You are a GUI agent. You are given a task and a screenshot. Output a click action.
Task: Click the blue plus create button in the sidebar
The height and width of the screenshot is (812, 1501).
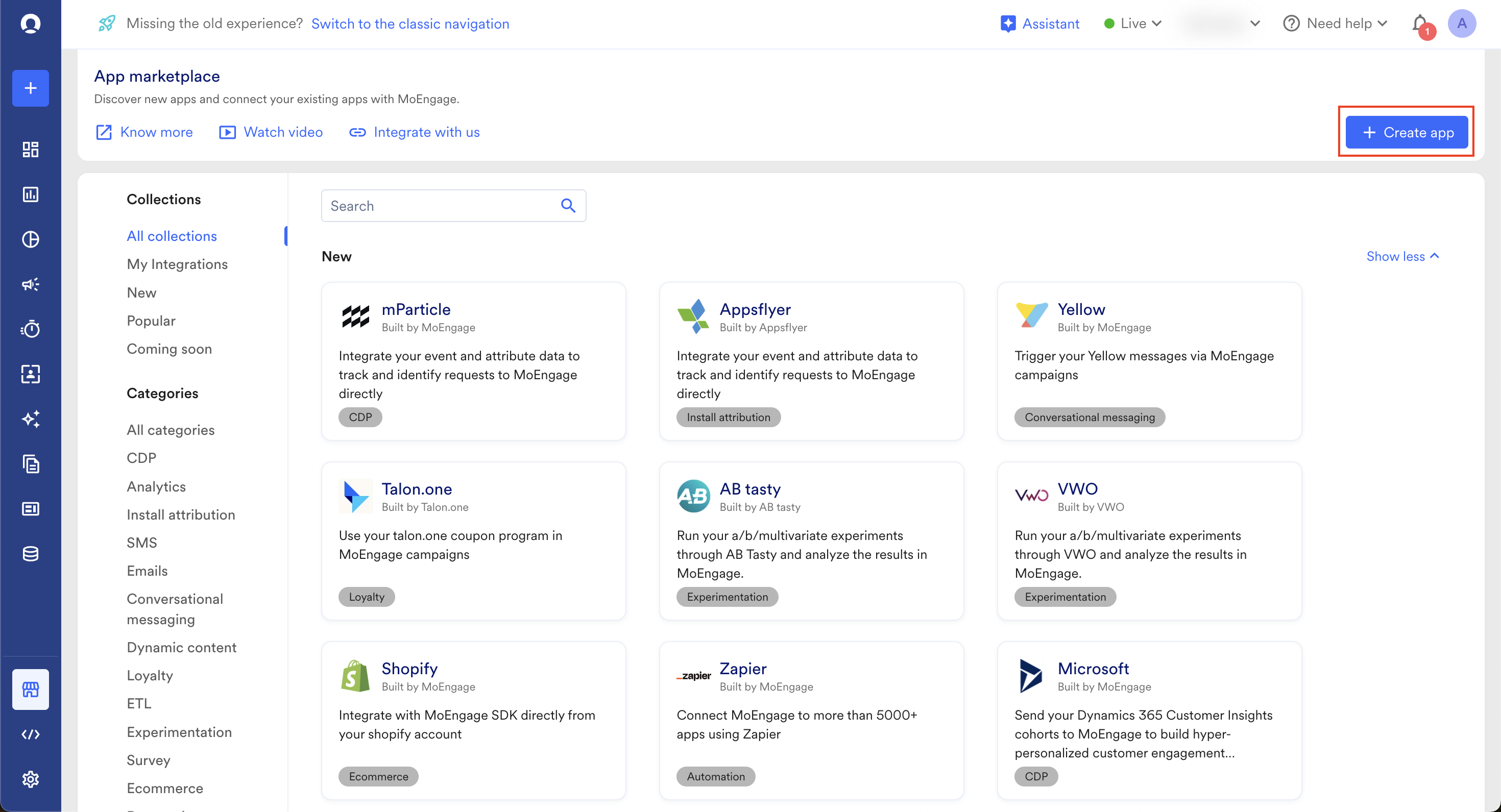(x=30, y=88)
